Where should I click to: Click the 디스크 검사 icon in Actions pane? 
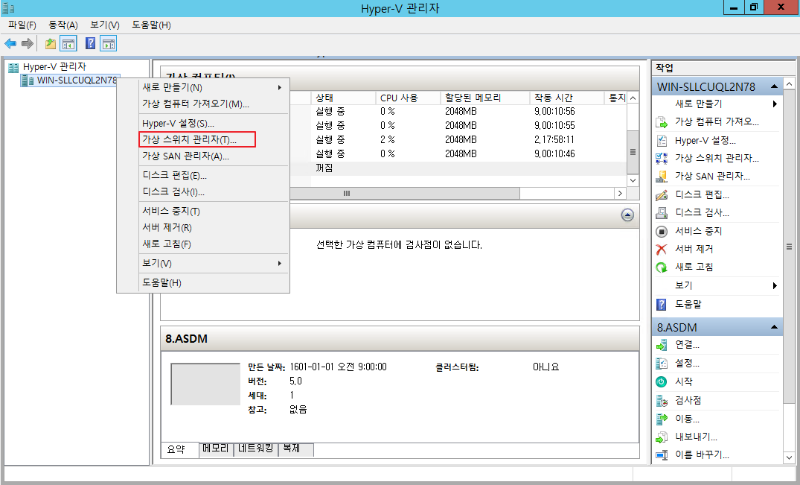pyautogui.click(x=661, y=213)
